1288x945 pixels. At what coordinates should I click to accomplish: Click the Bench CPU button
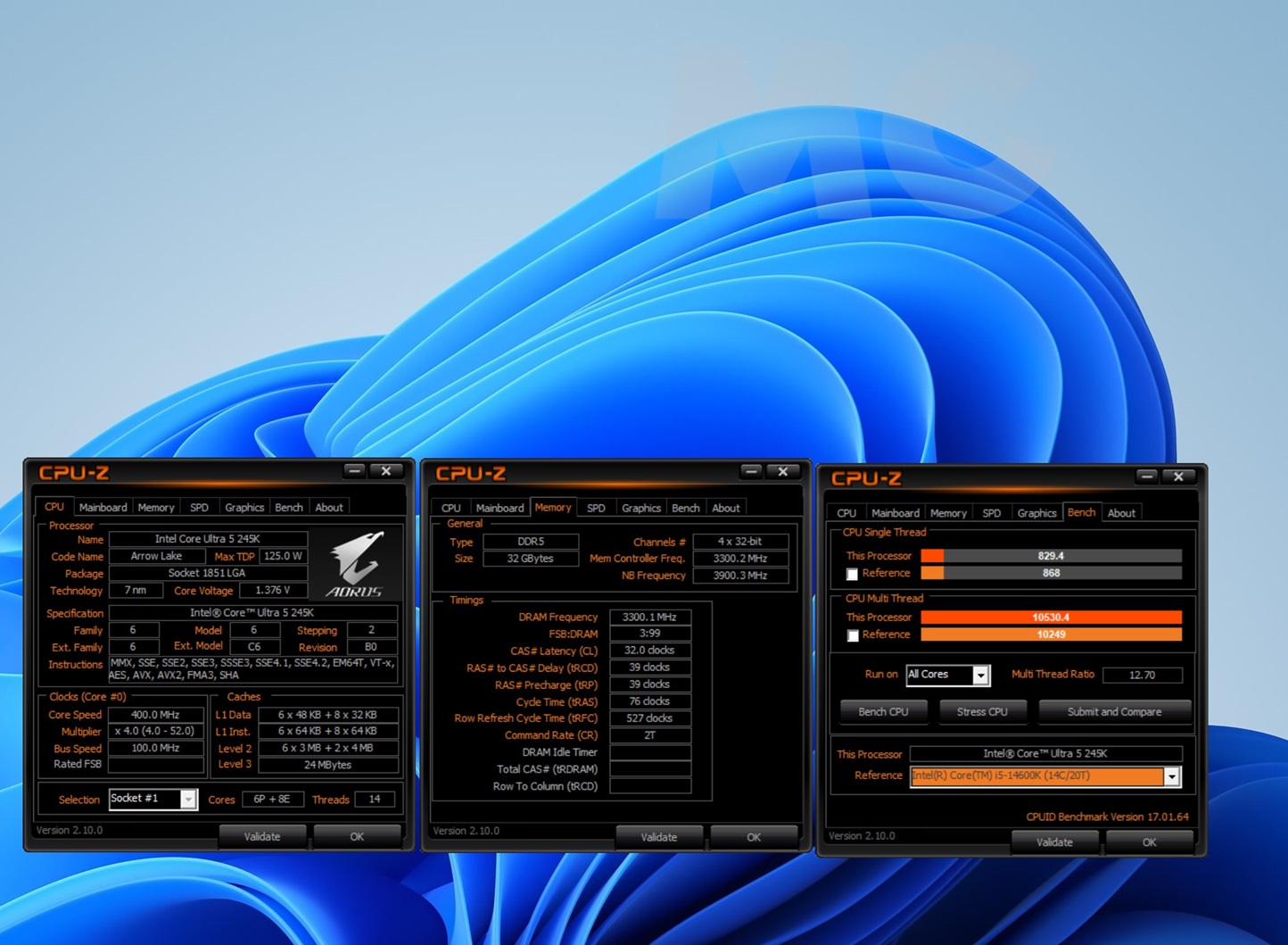point(883,712)
